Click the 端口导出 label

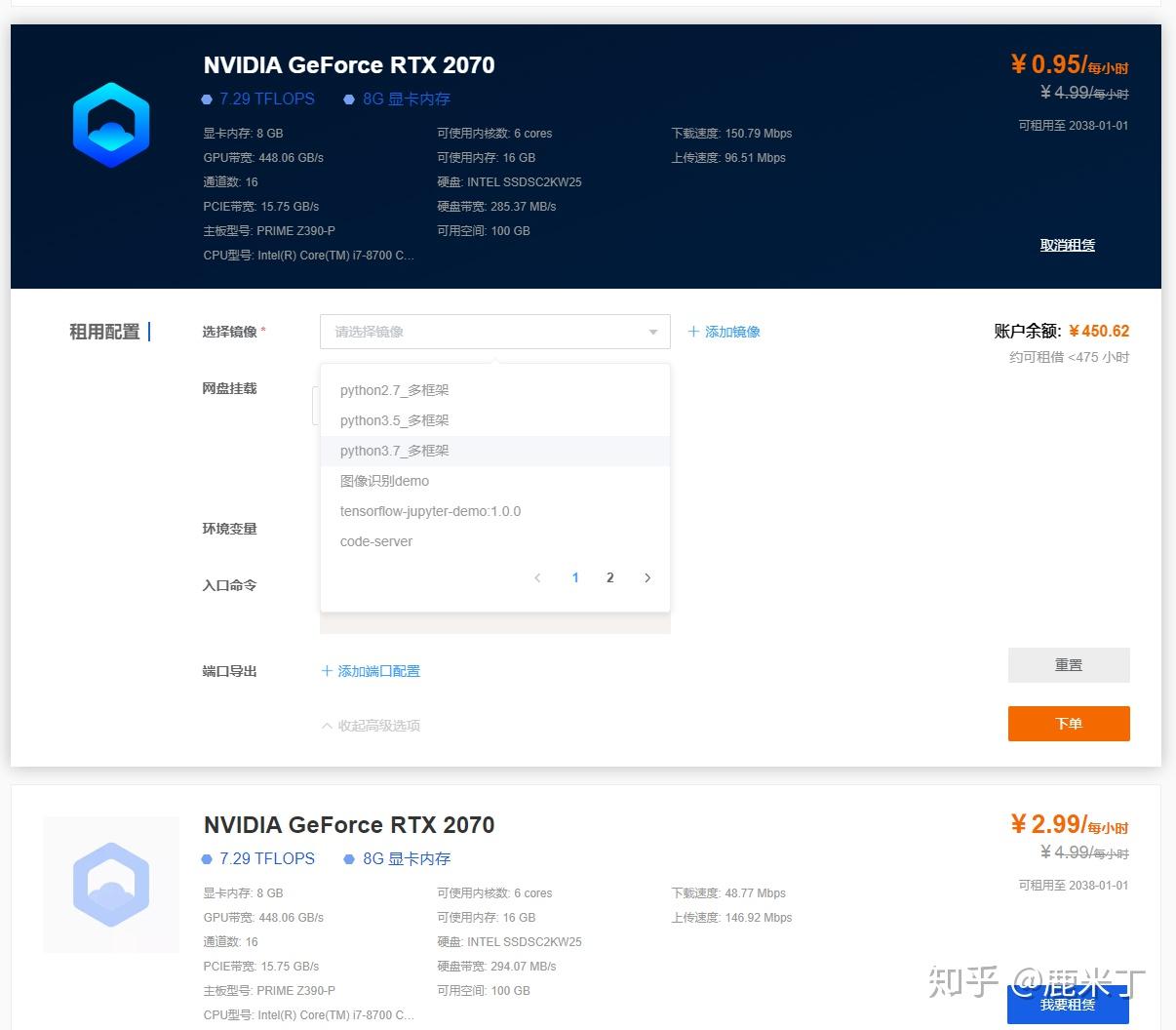click(x=229, y=671)
